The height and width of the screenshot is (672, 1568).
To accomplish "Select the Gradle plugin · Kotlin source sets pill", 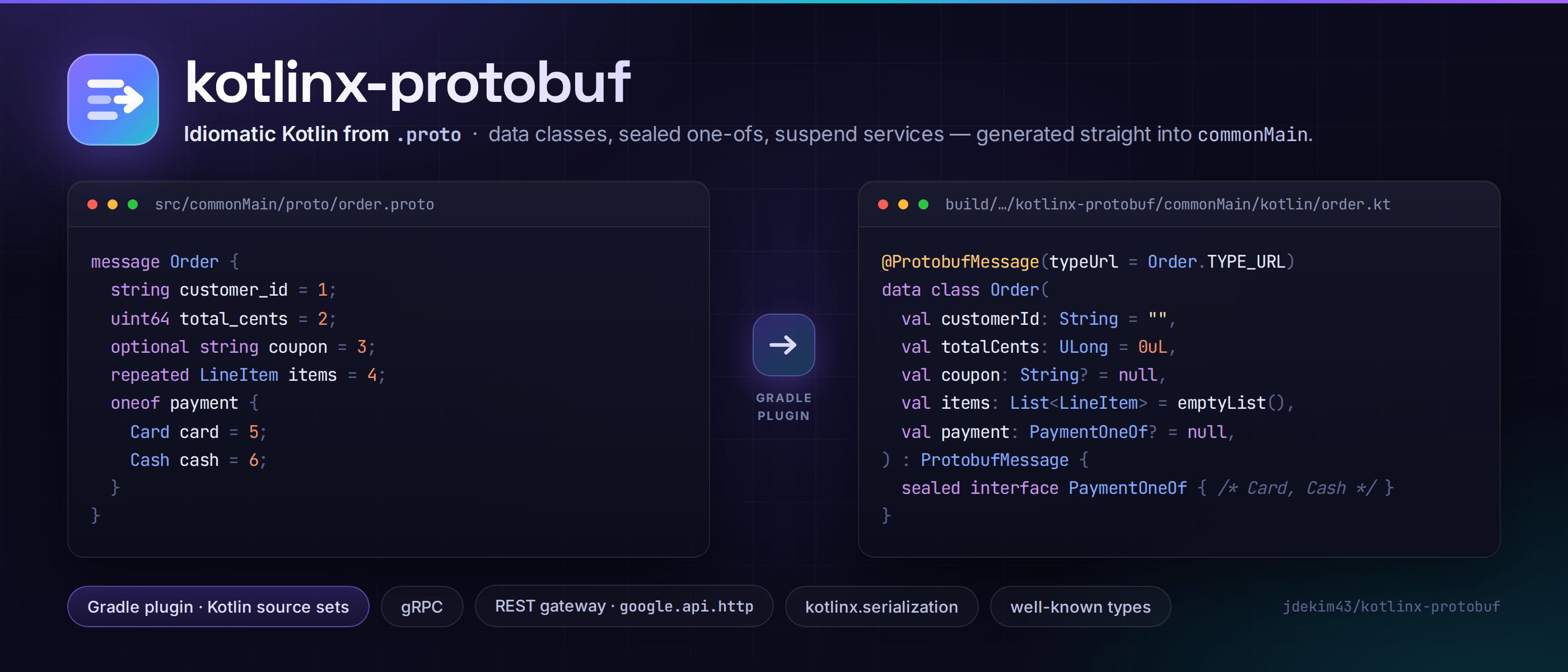I will click(218, 606).
